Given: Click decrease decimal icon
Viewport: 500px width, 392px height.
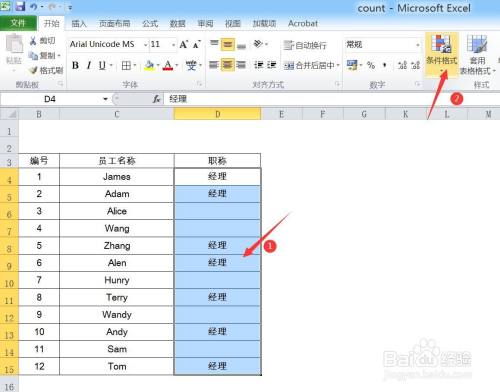Looking at the screenshot, I should tap(415, 65).
